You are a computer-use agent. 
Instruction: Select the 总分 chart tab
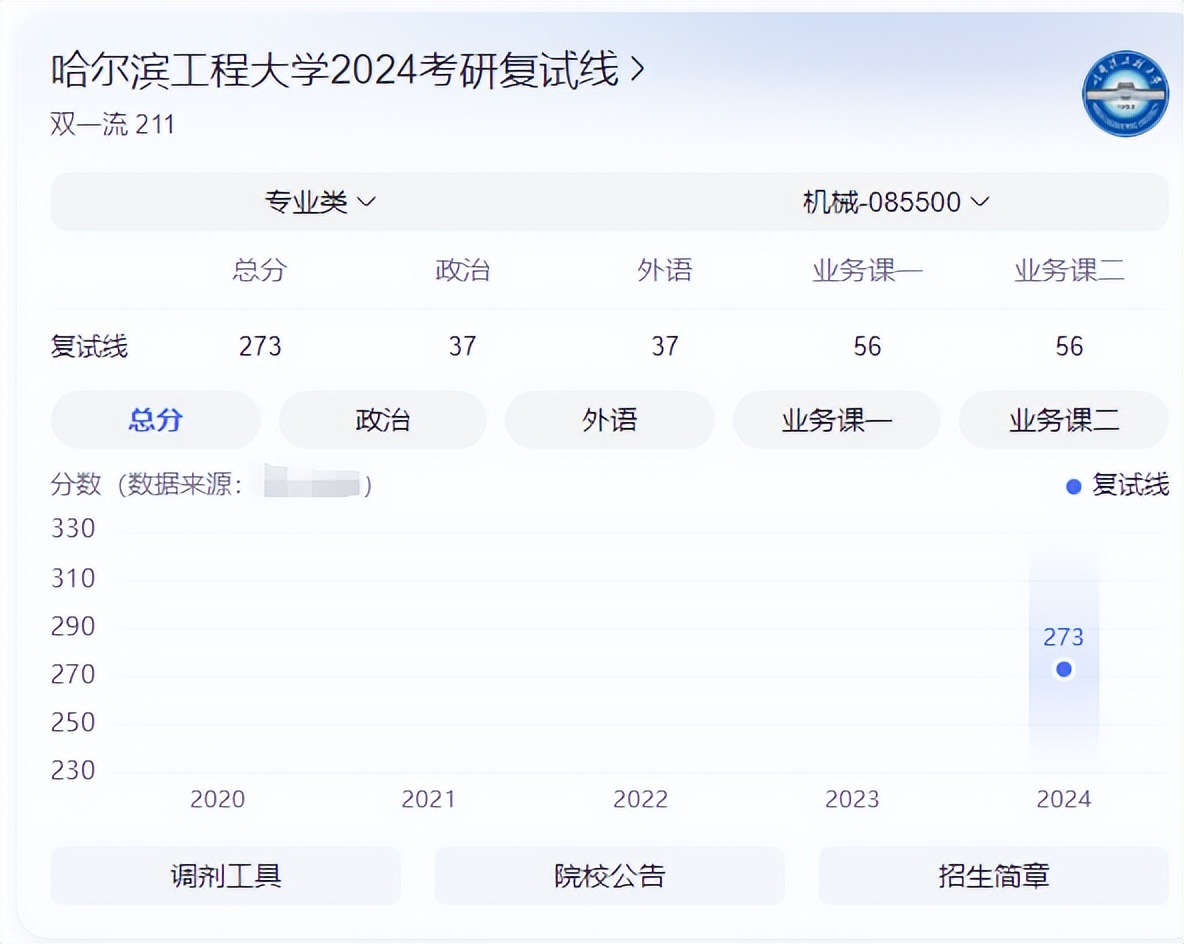tap(156, 420)
